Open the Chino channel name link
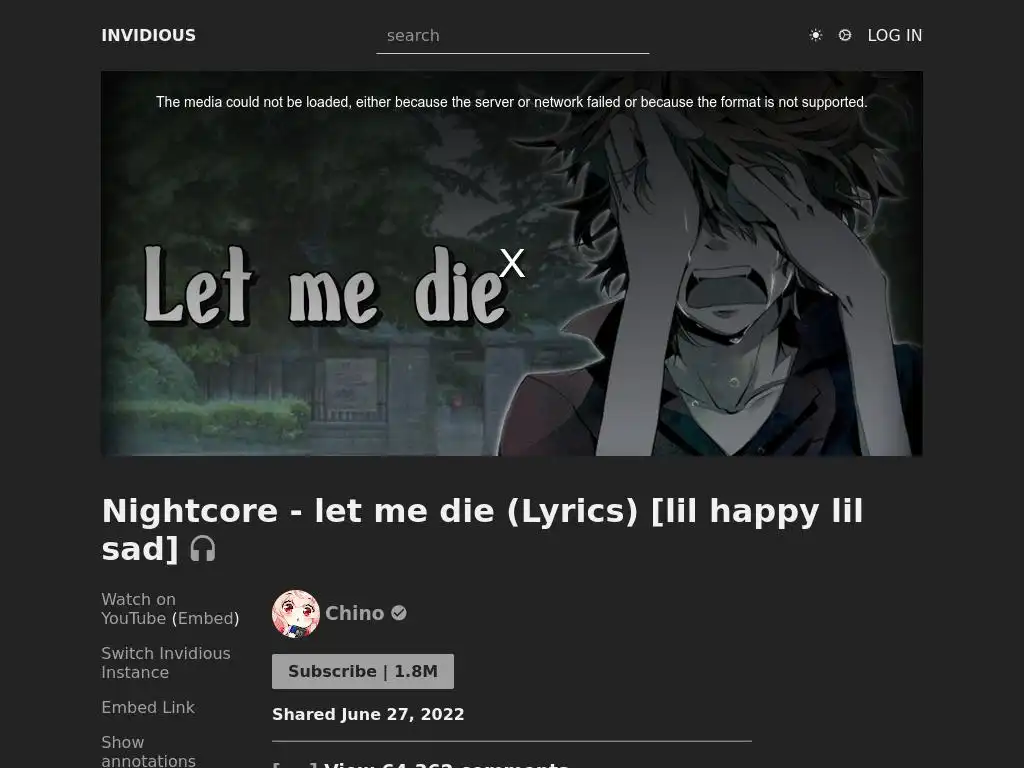The image size is (1024, 768). coord(355,613)
